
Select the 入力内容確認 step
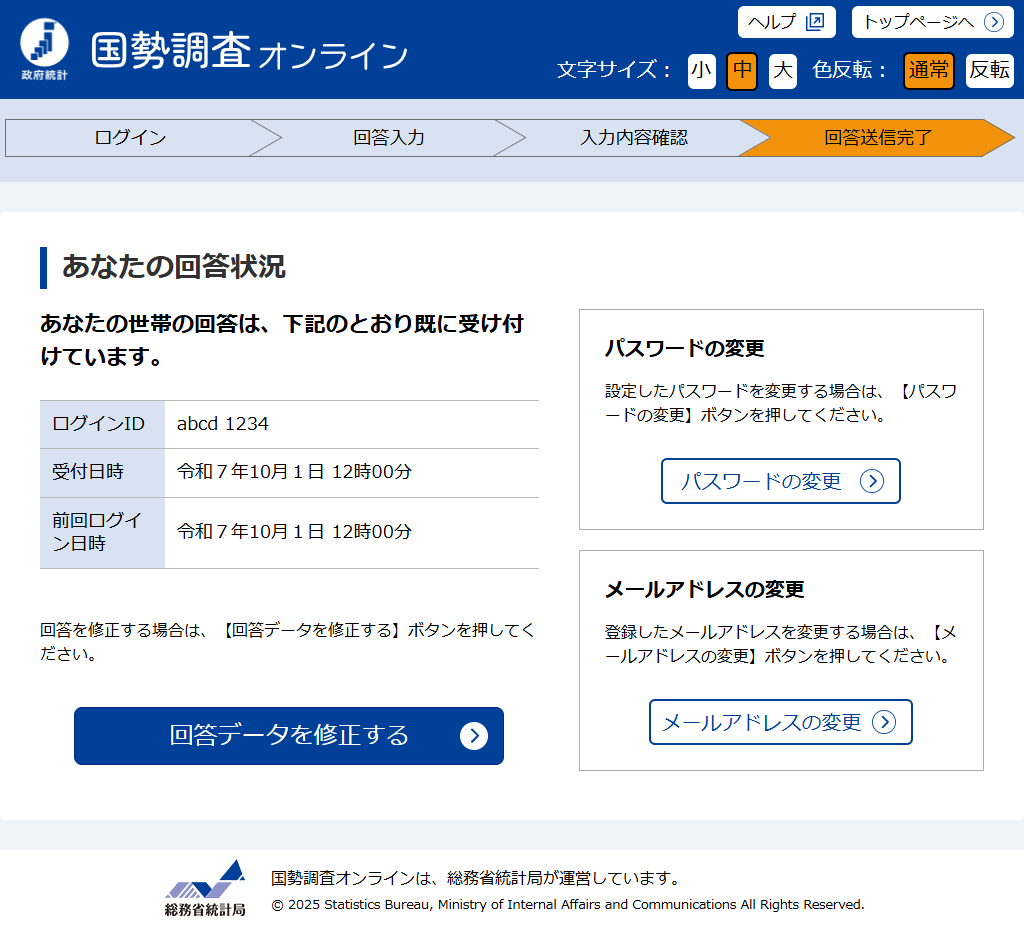point(634,138)
